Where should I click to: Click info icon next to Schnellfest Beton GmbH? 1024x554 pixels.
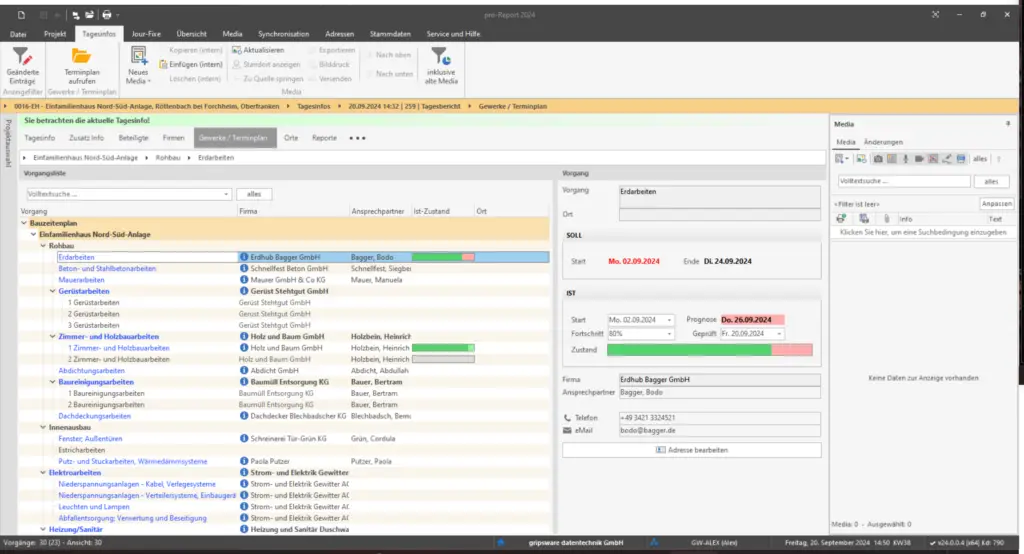point(244,269)
